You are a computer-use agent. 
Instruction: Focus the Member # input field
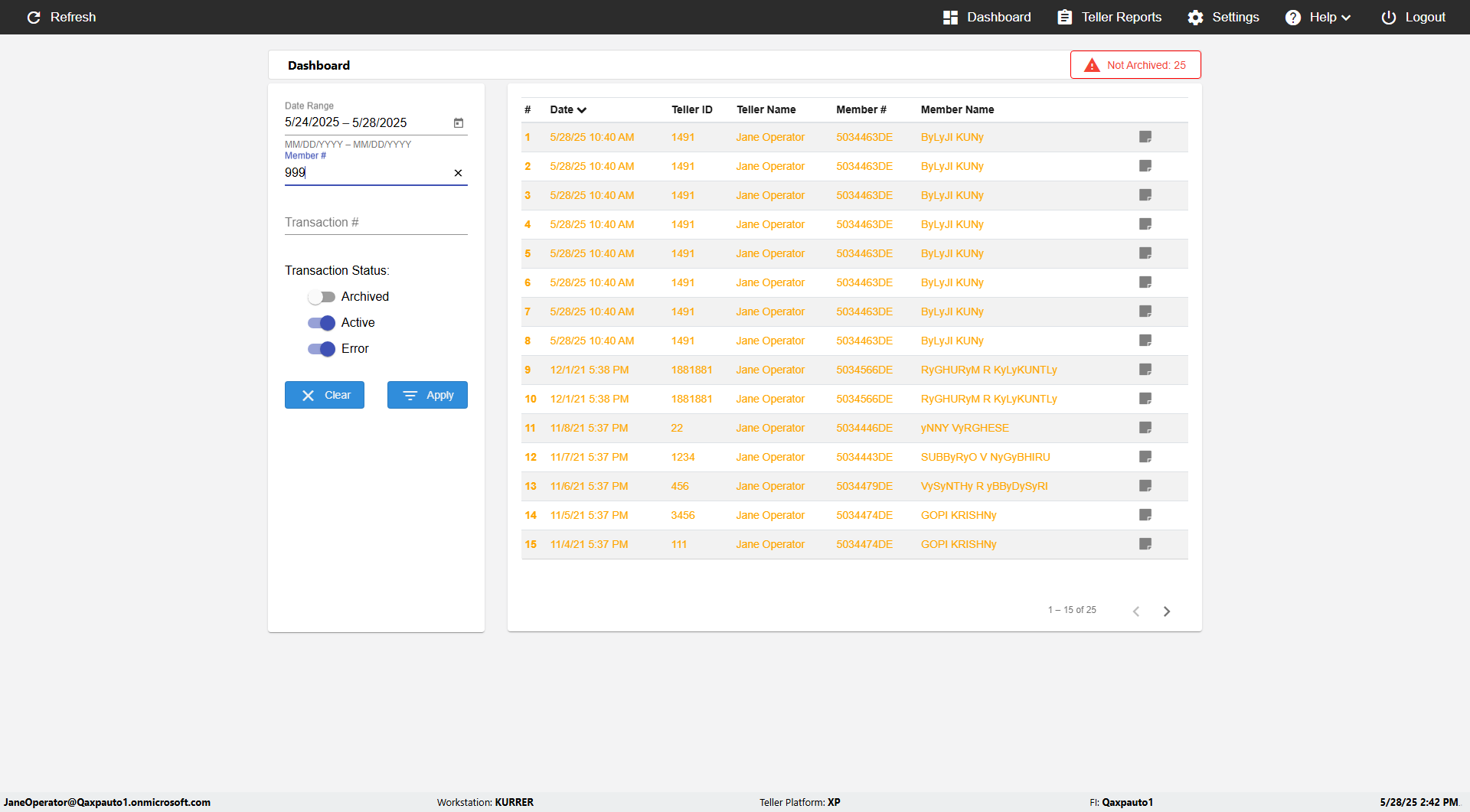click(367, 173)
